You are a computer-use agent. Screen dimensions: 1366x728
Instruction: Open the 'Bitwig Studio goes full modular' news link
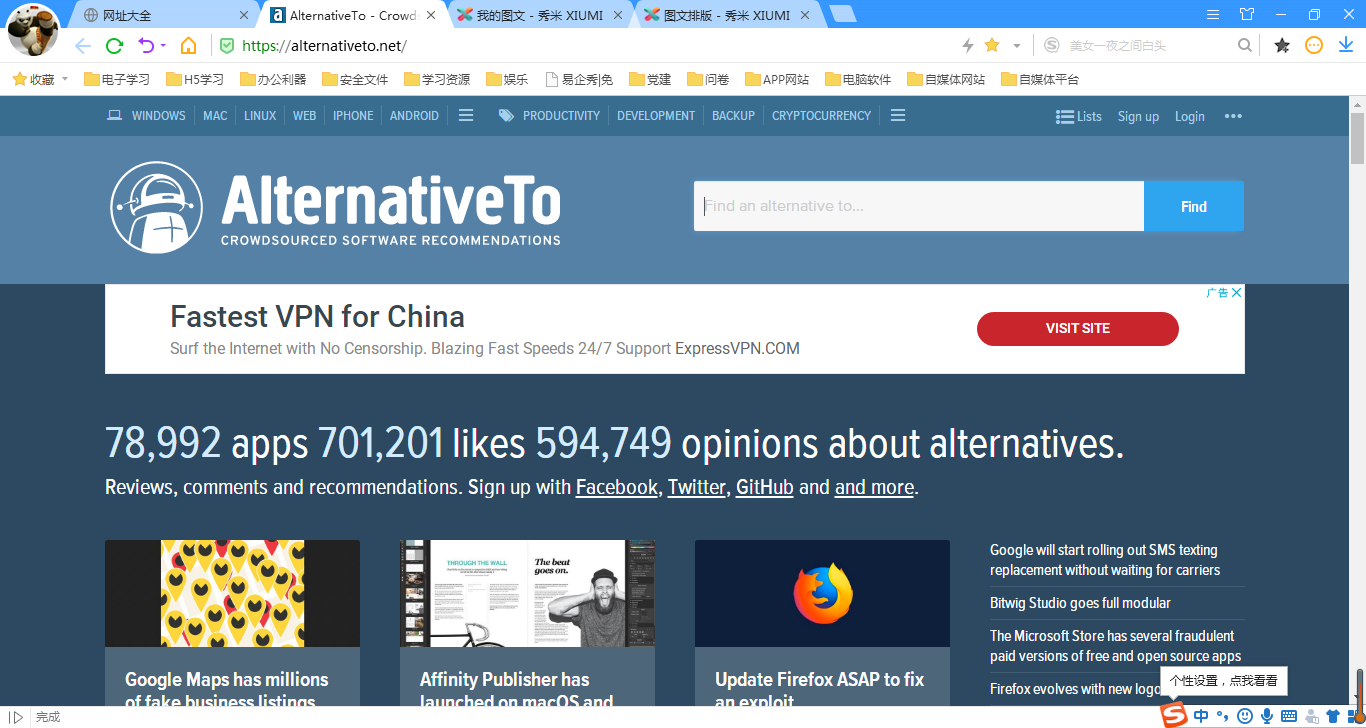pos(1080,603)
